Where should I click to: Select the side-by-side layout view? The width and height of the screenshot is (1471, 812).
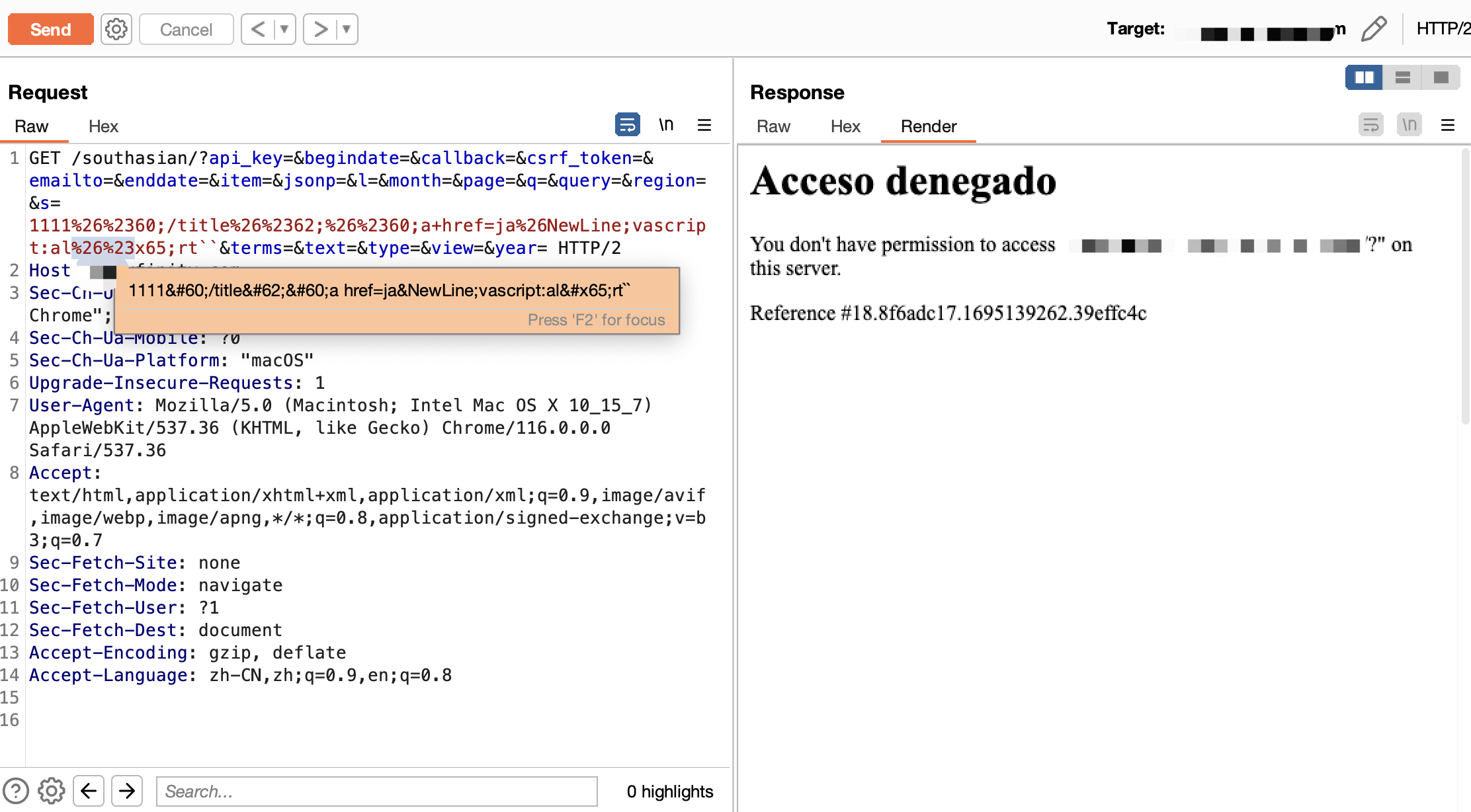point(1364,77)
